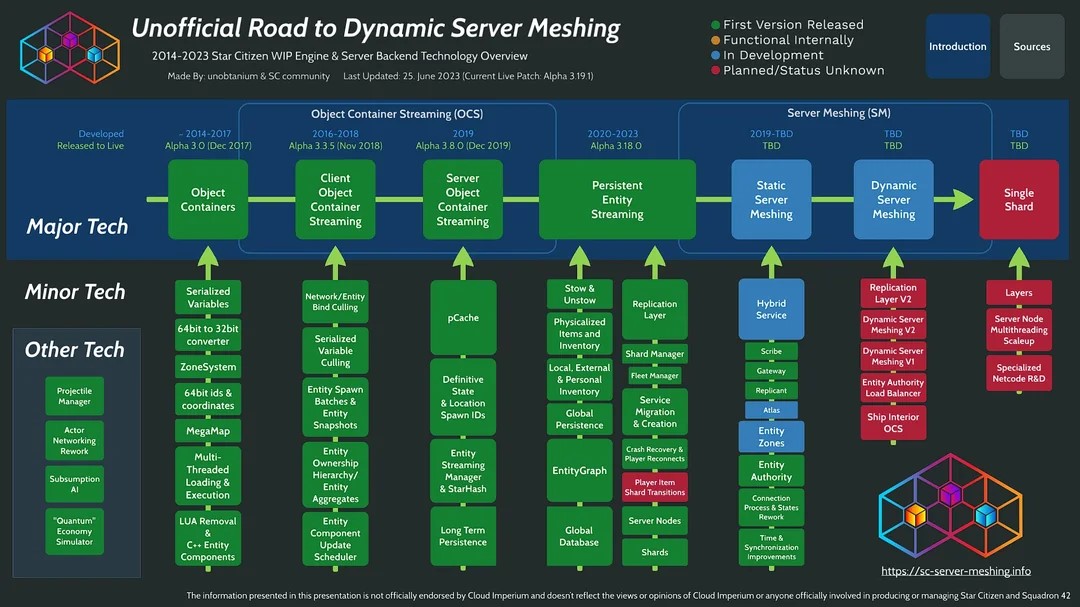Open the Sources button
The width and height of the screenshot is (1080, 607).
coord(1031,46)
